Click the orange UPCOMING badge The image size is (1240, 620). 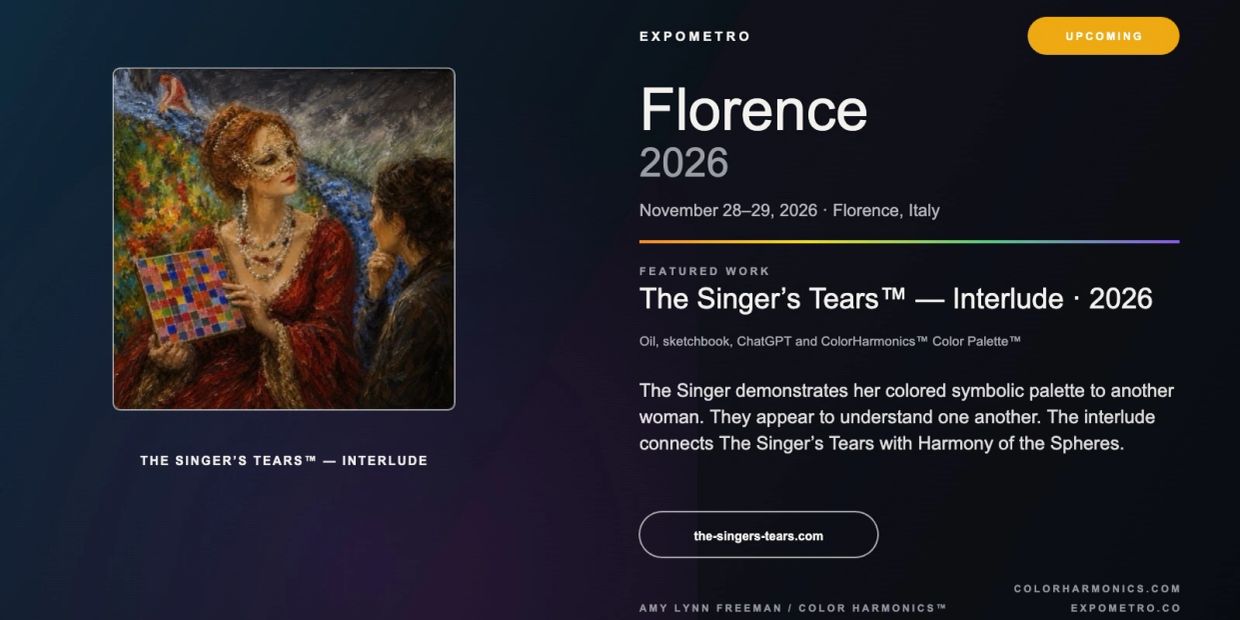click(1103, 36)
